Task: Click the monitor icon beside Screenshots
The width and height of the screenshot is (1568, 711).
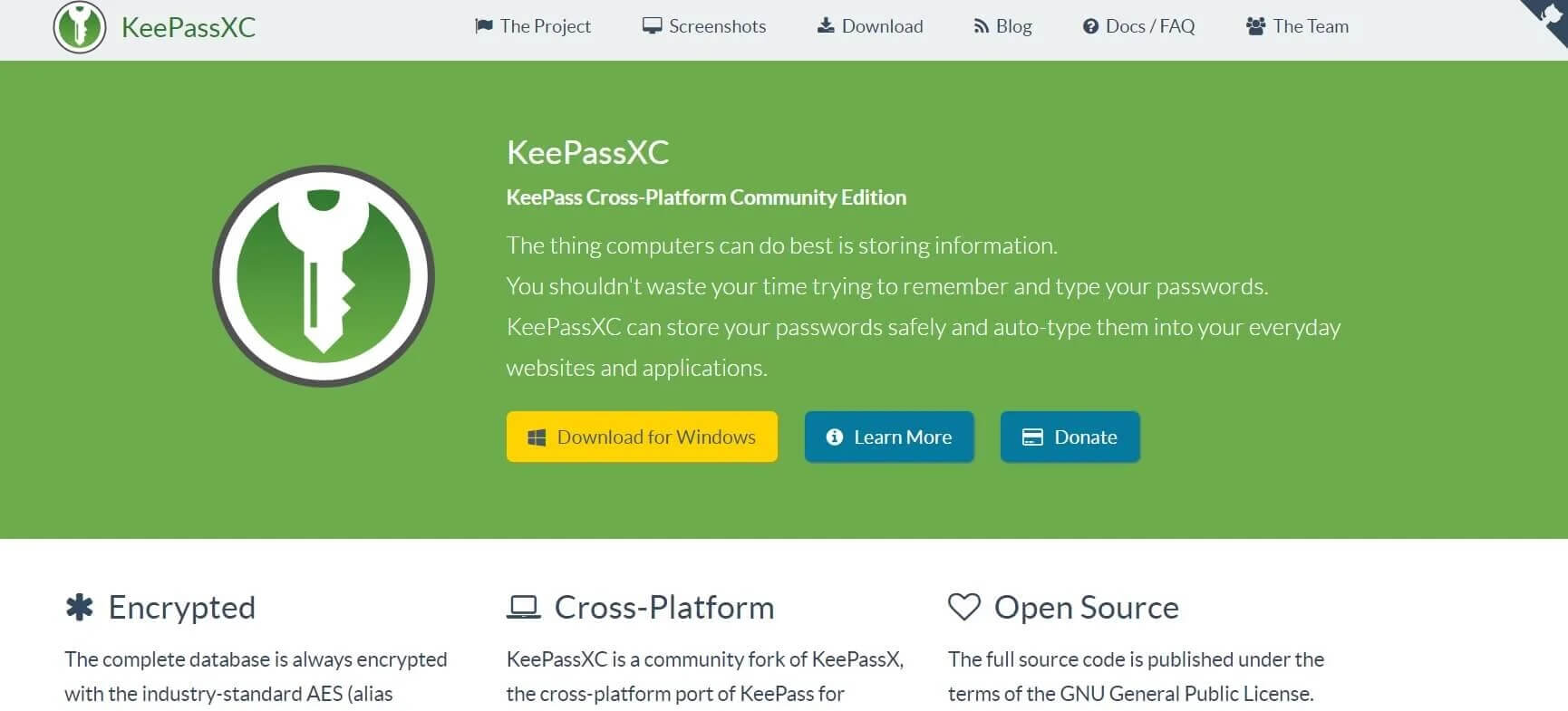Action: (652, 26)
